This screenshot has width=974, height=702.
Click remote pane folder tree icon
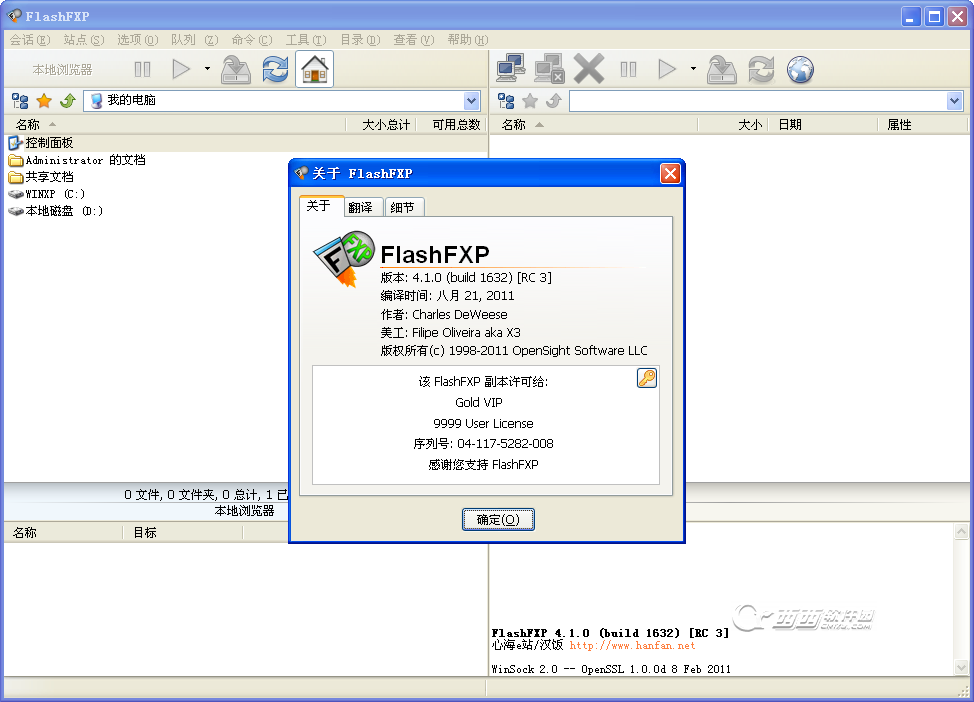[506, 101]
